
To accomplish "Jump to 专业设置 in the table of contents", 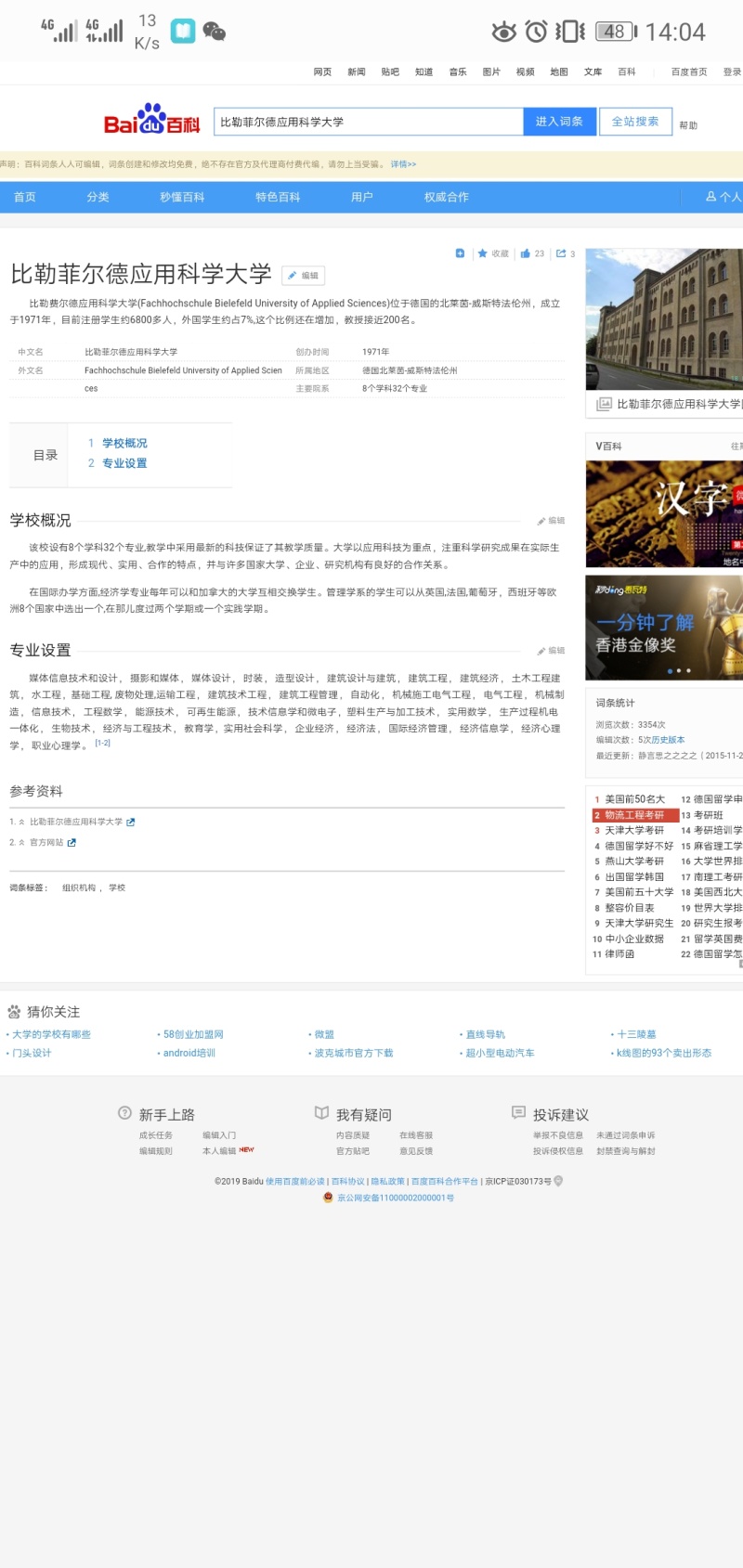I will tap(124, 463).
